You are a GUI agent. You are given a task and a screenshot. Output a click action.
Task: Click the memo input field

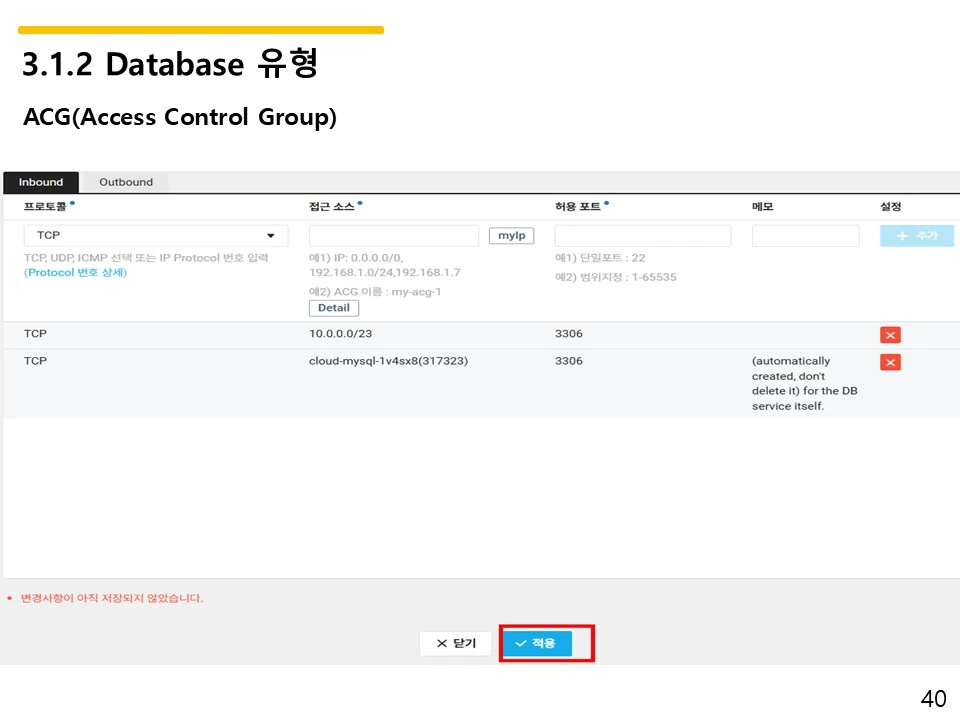[x=806, y=236]
